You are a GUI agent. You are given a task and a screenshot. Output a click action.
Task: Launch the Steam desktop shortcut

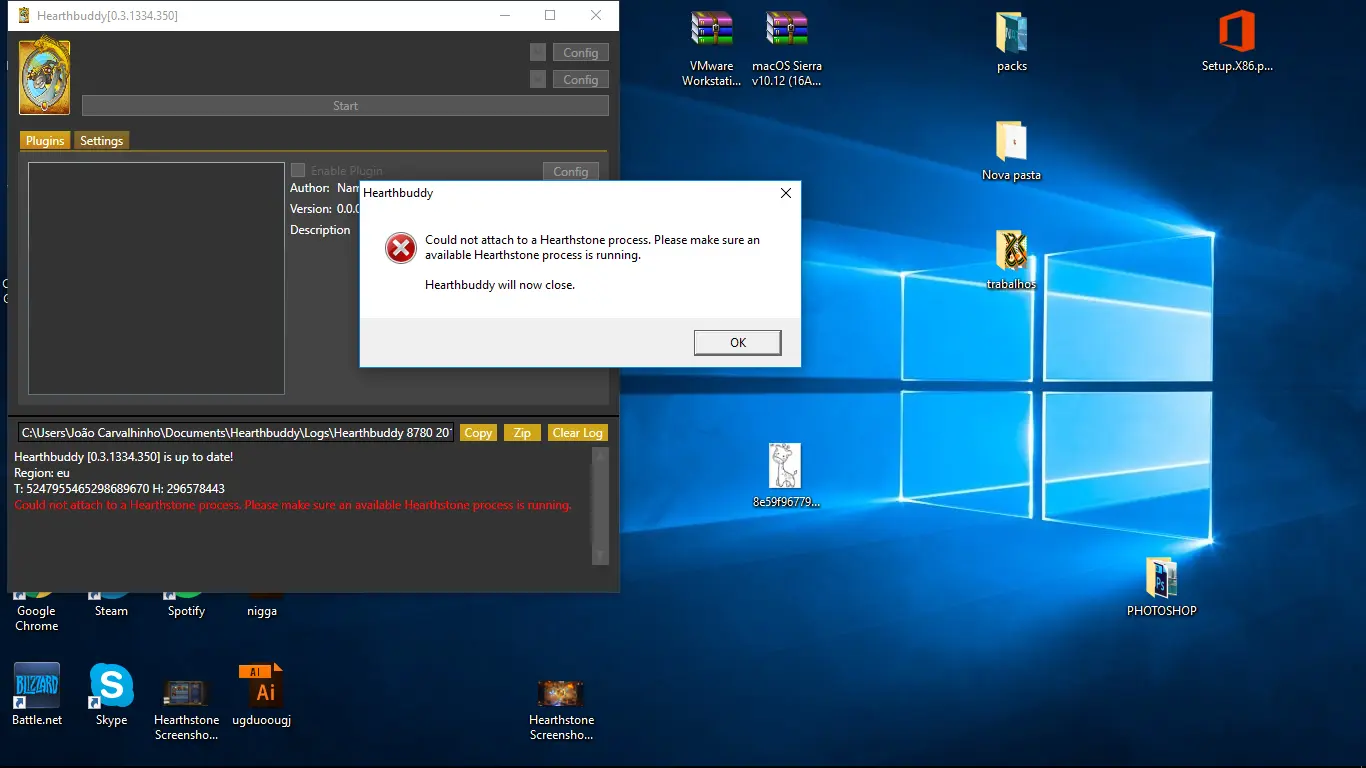pos(111,606)
